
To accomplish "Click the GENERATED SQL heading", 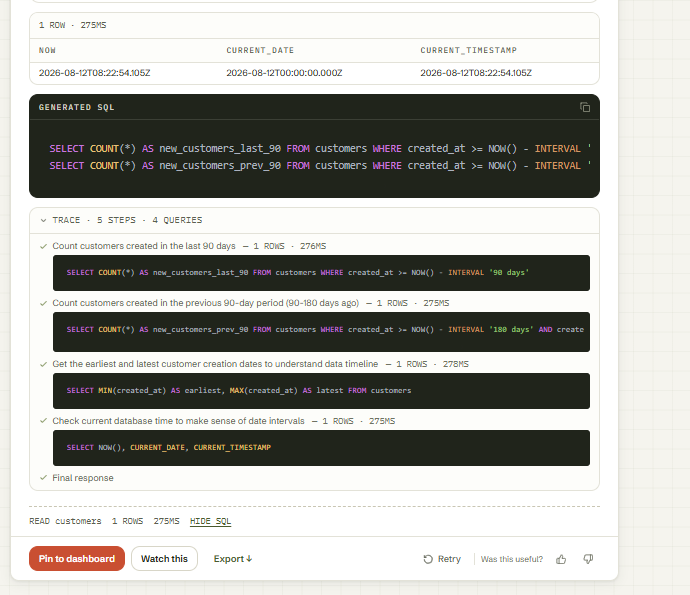I will pos(77,107).
